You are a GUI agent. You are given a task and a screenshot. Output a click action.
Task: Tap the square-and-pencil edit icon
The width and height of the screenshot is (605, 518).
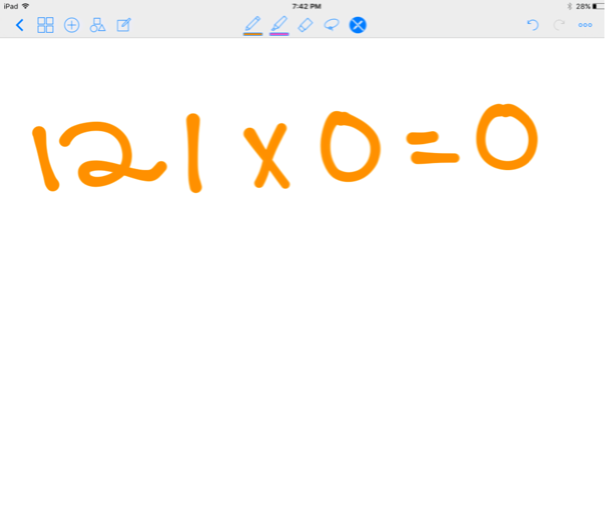pos(124,25)
